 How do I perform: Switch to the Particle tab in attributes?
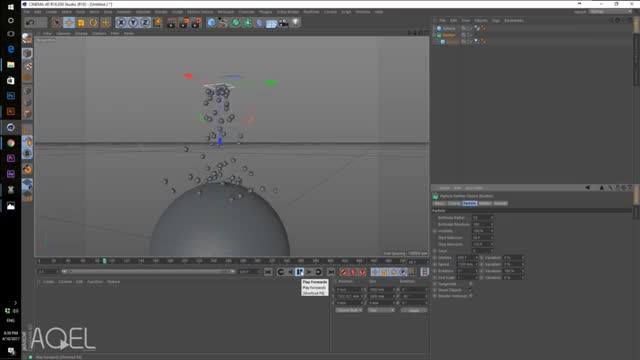coord(469,203)
